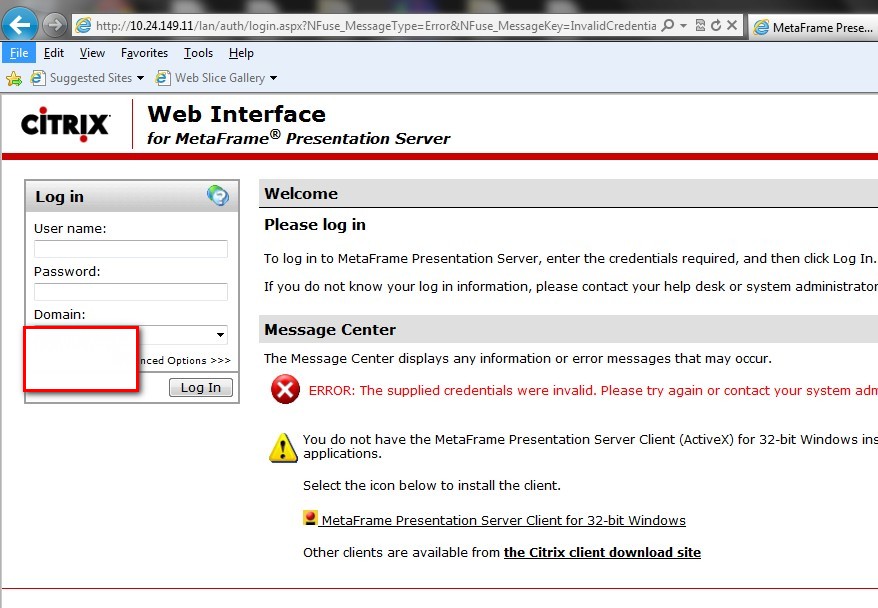Click the Citrix logo
This screenshot has width=878, height=608.
66,124
